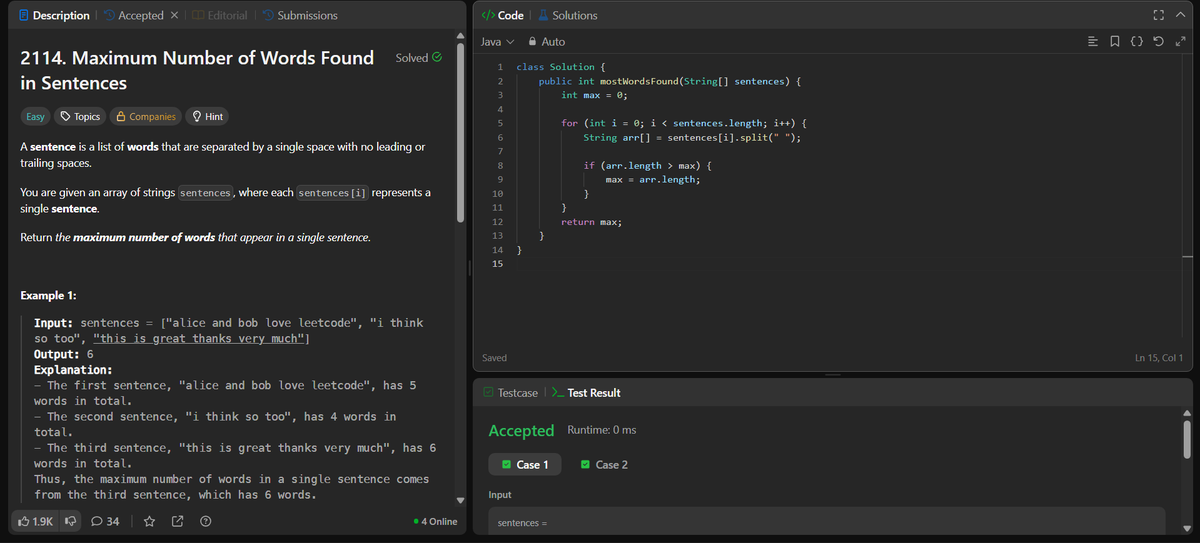Screen dimensions: 1200x543
Task: Open the Java language dropdown
Action: [x=497, y=42]
